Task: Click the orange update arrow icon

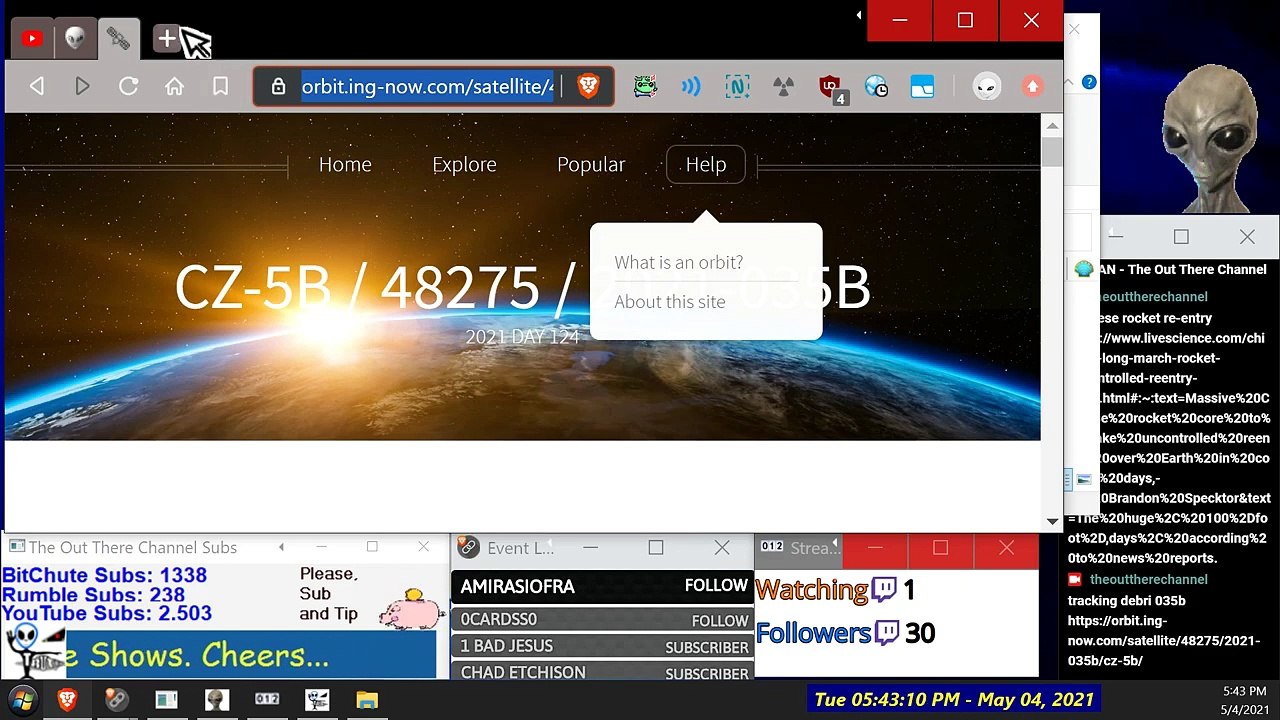Action: 1033,87
